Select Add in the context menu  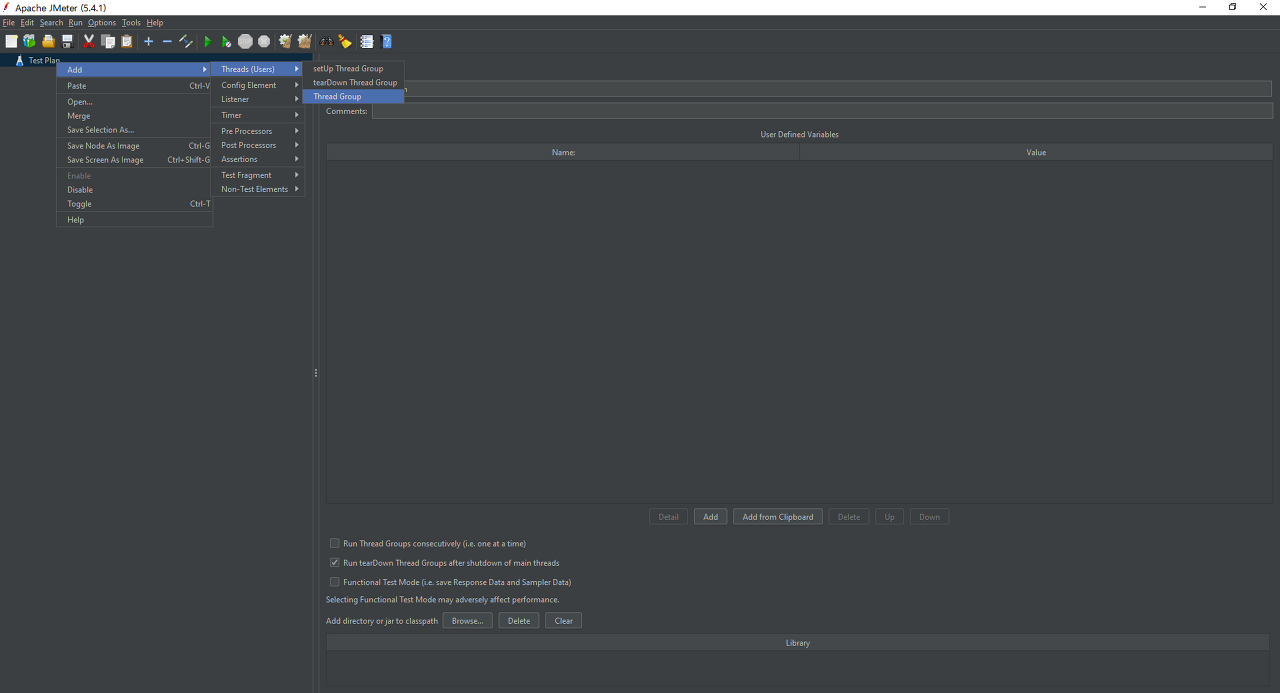click(x=135, y=70)
